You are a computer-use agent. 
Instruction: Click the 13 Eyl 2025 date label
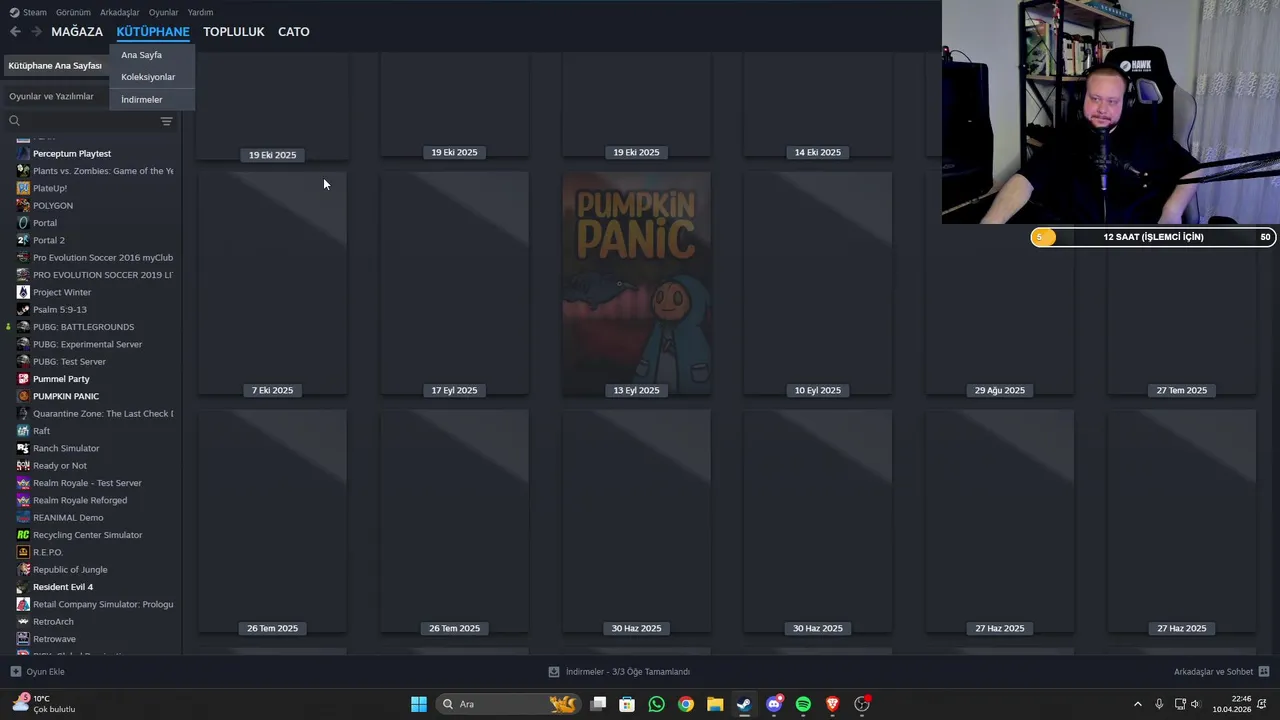coord(637,390)
